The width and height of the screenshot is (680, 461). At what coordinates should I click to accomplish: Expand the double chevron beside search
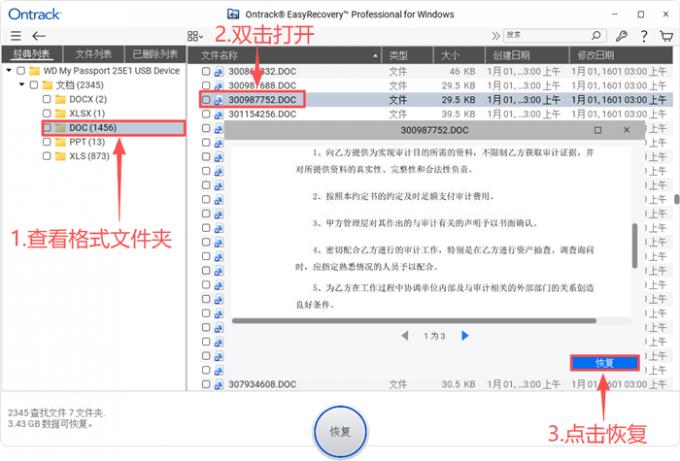[x=496, y=36]
